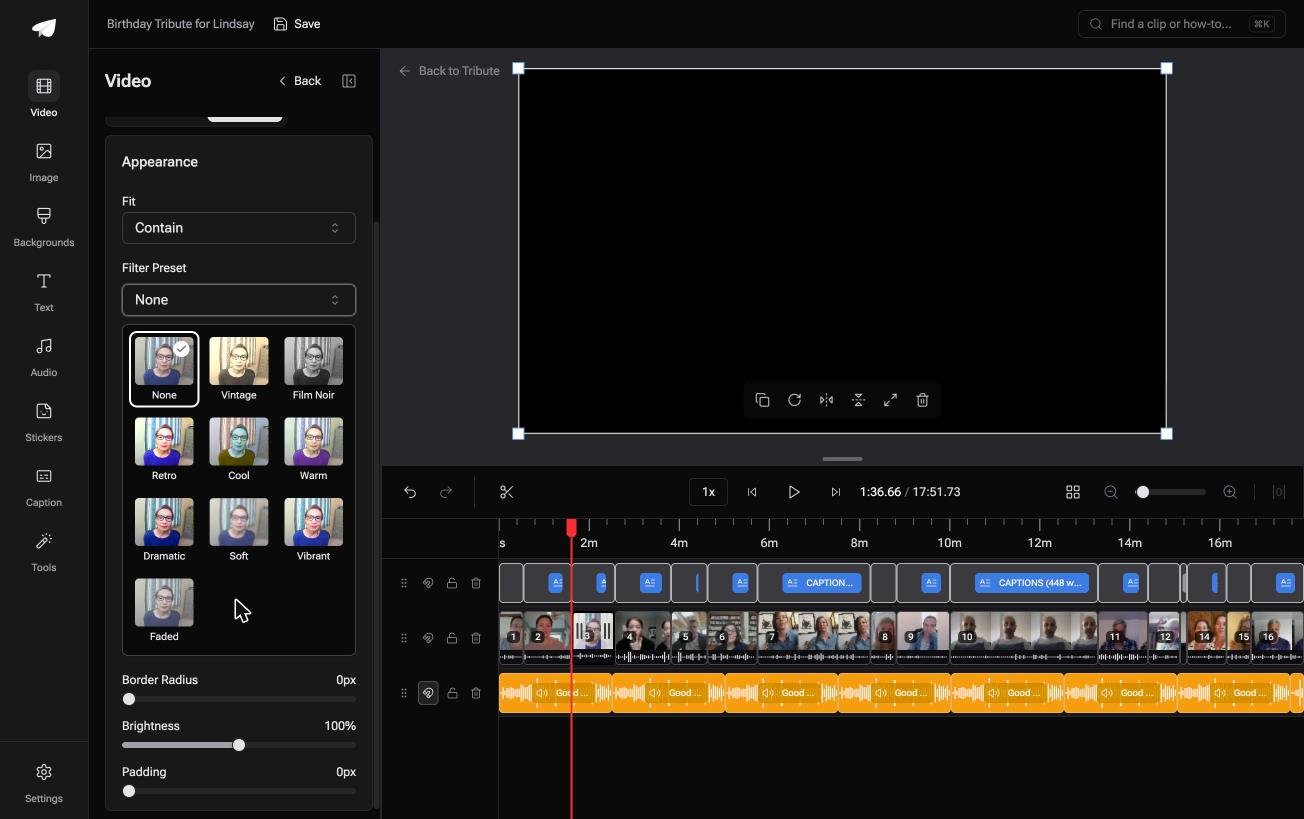Toggle the highlighted magnet on the audio track
The image size is (1304, 819).
428,693
